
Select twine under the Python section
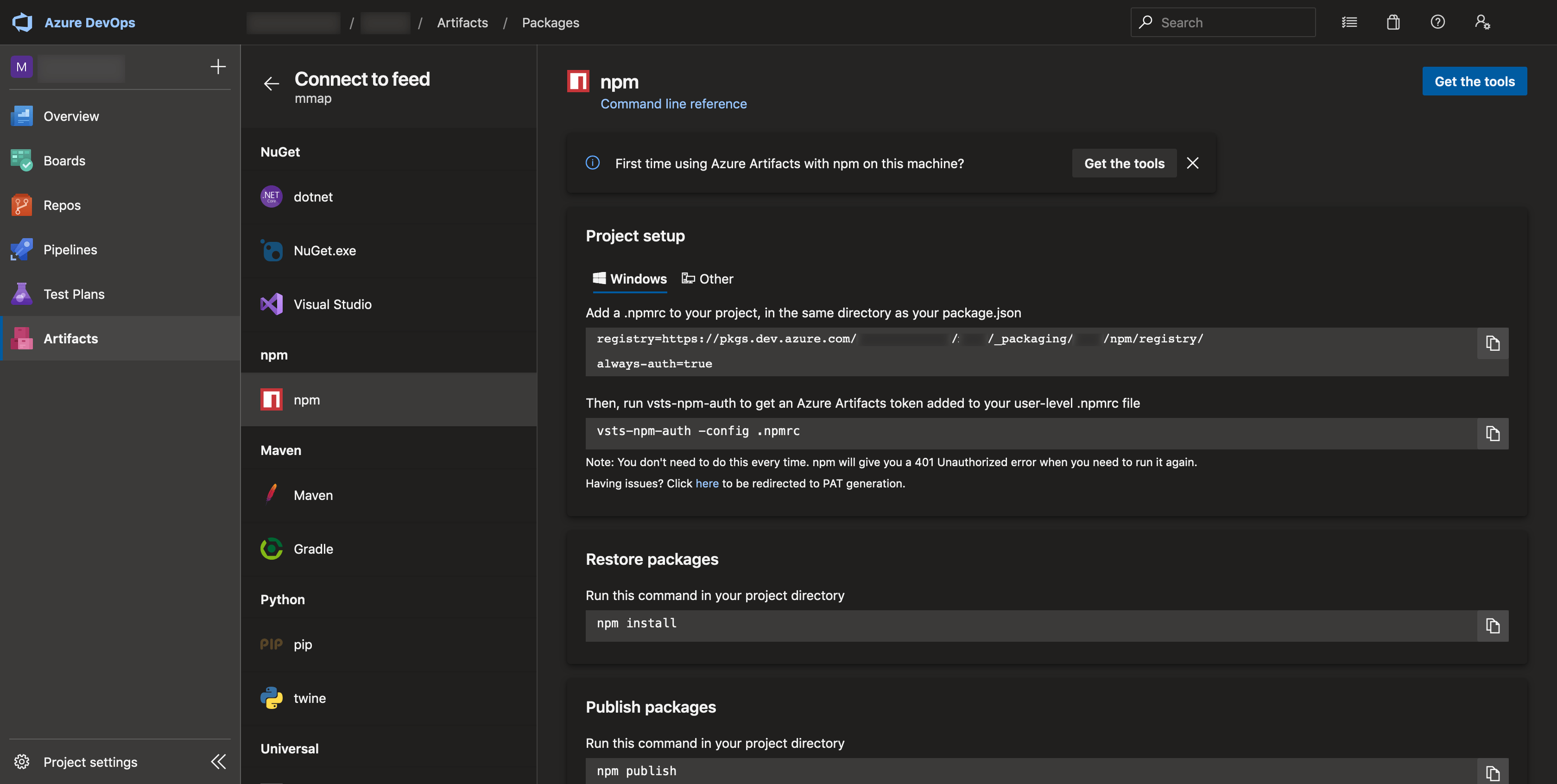click(x=310, y=697)
